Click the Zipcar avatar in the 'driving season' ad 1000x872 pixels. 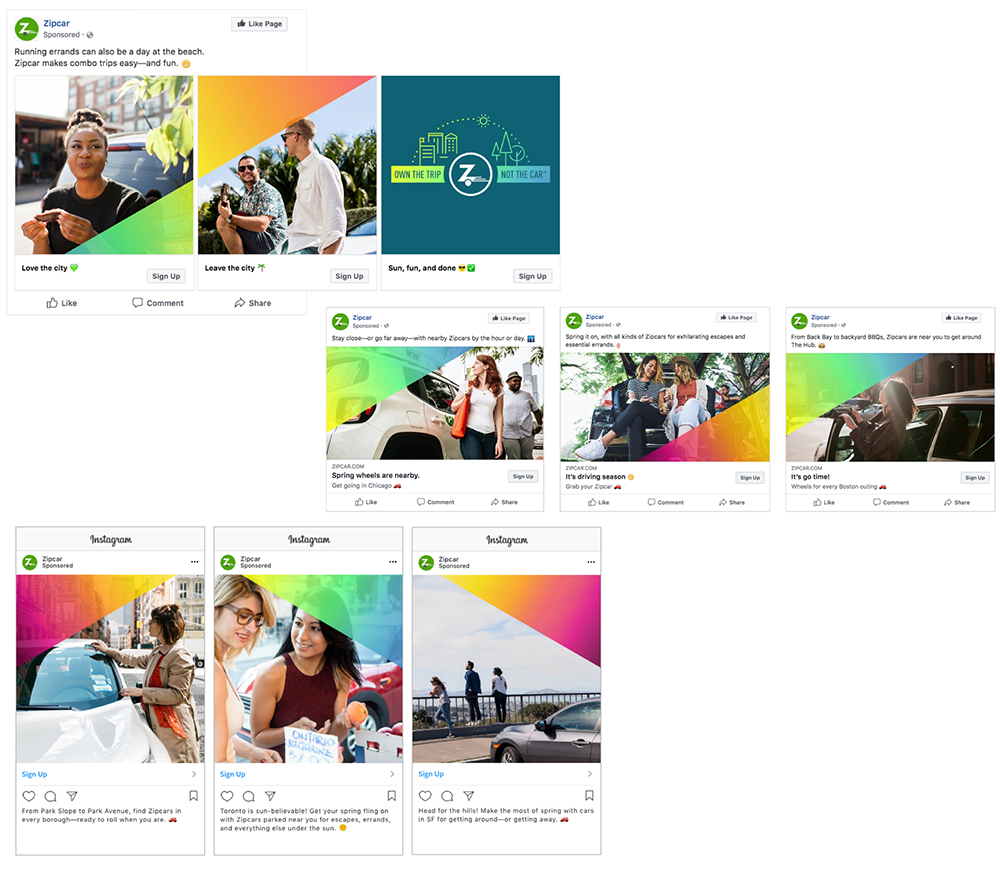coord(574,320)
